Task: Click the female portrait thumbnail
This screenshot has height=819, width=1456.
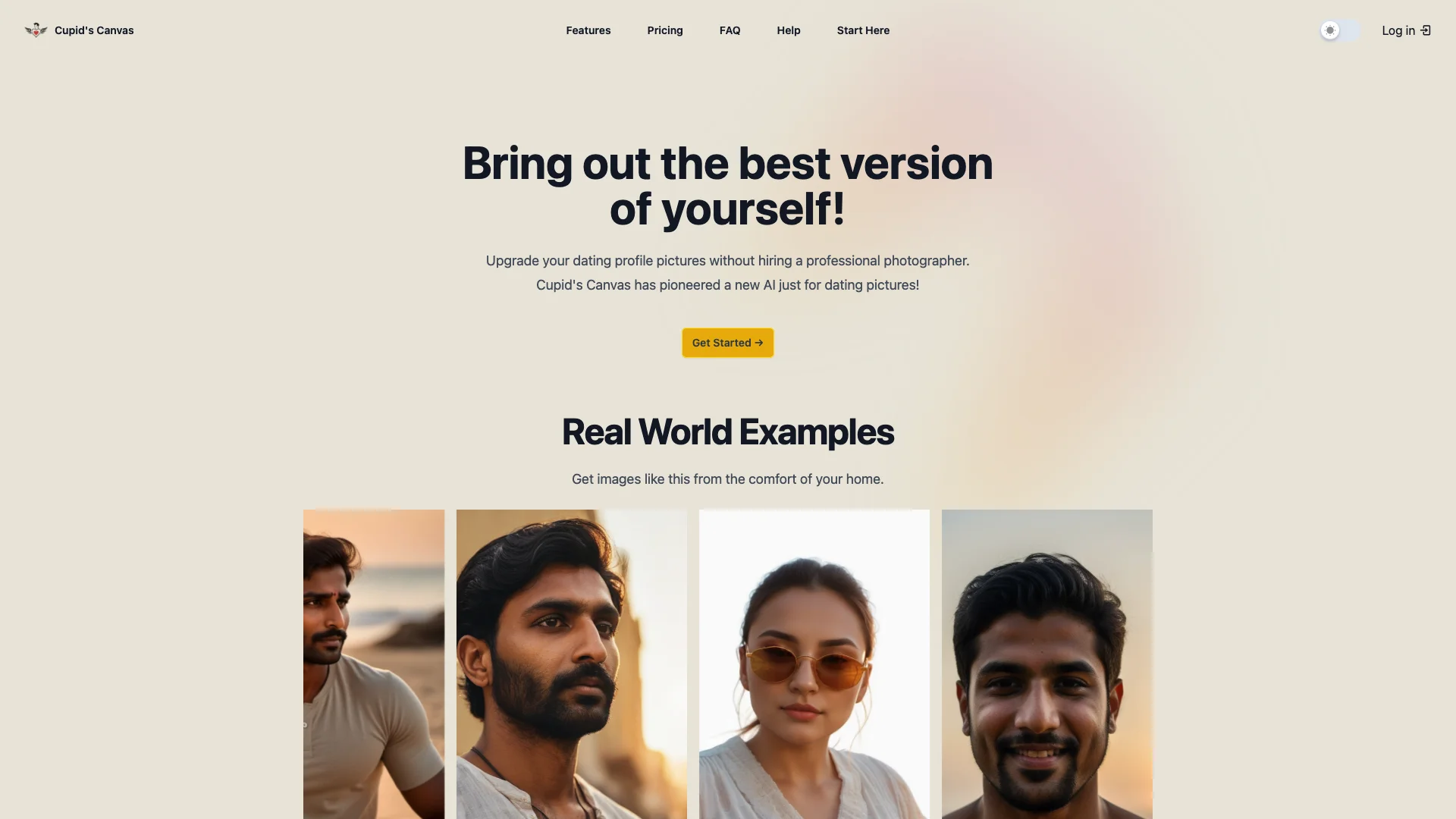Action: (x=813, y=664)
